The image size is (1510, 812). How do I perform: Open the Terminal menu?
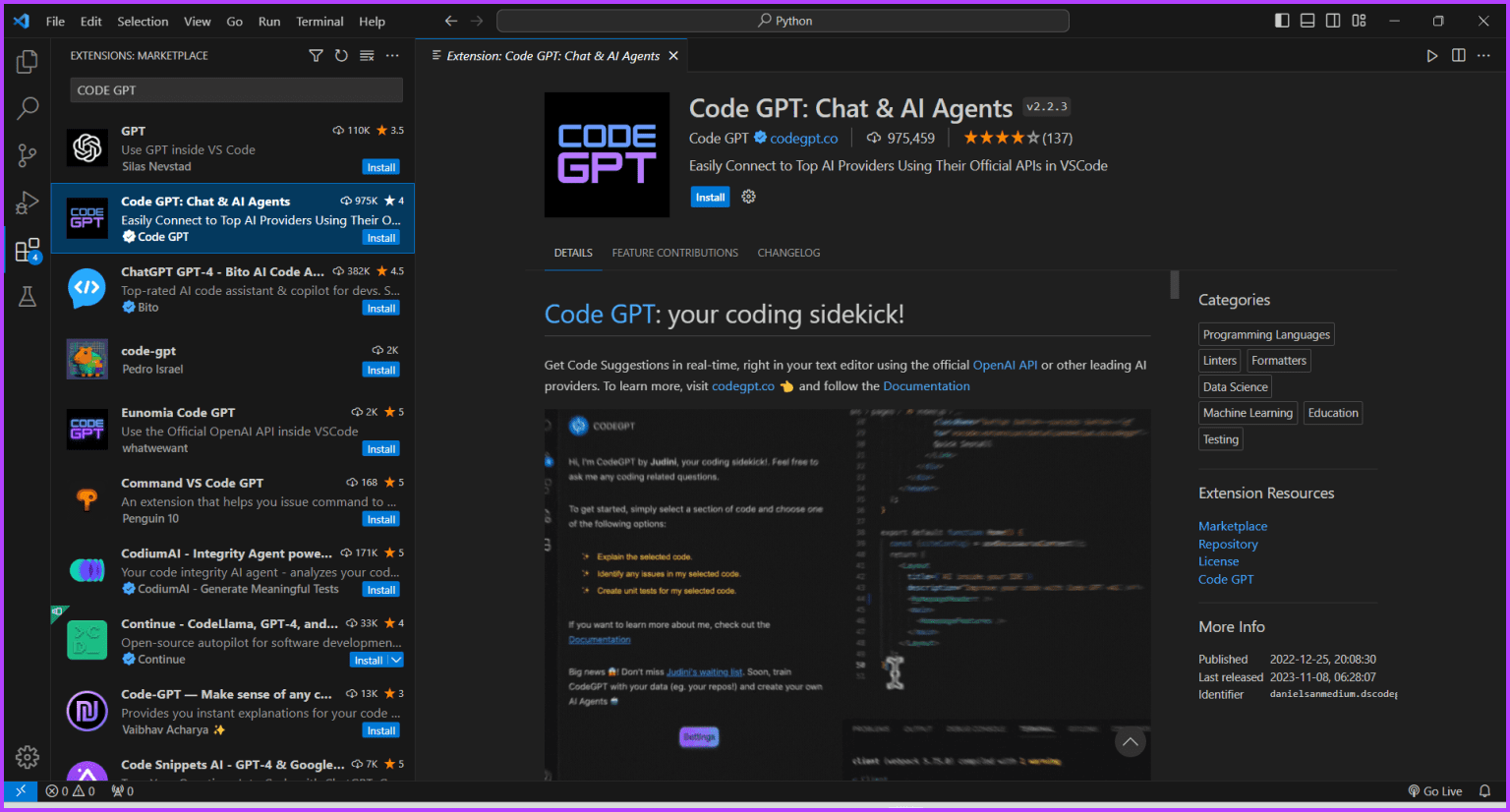point(319,21)
